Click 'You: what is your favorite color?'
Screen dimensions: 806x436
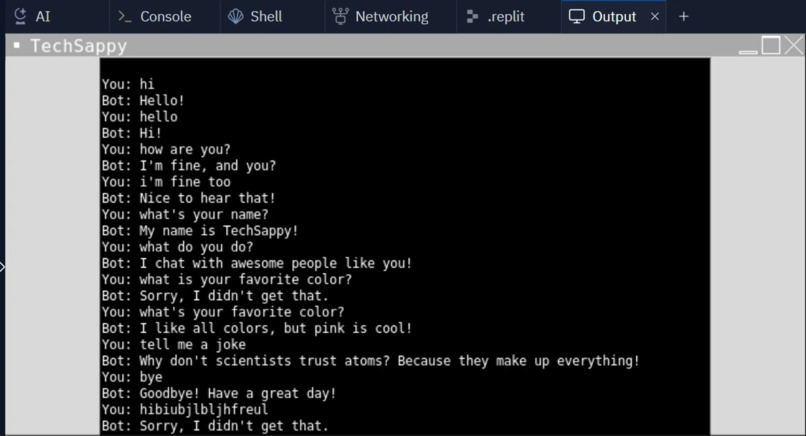click(x=227, y=280)
